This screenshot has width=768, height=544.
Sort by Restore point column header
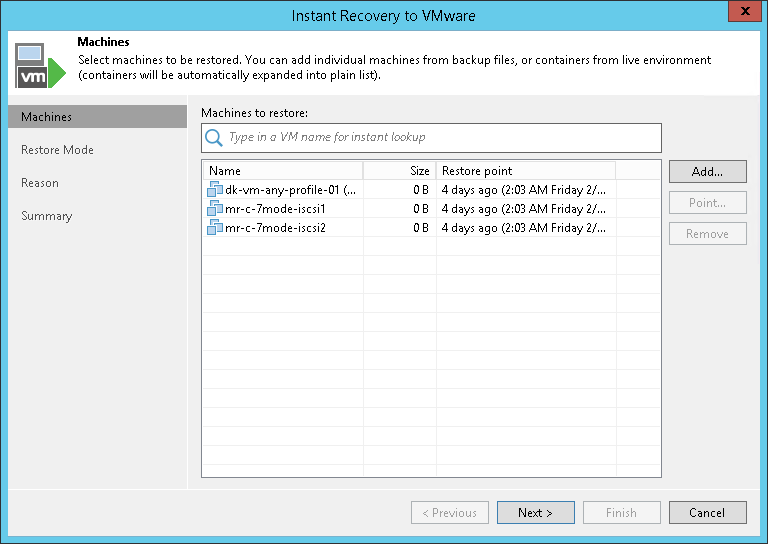click(x=525, y=171)
